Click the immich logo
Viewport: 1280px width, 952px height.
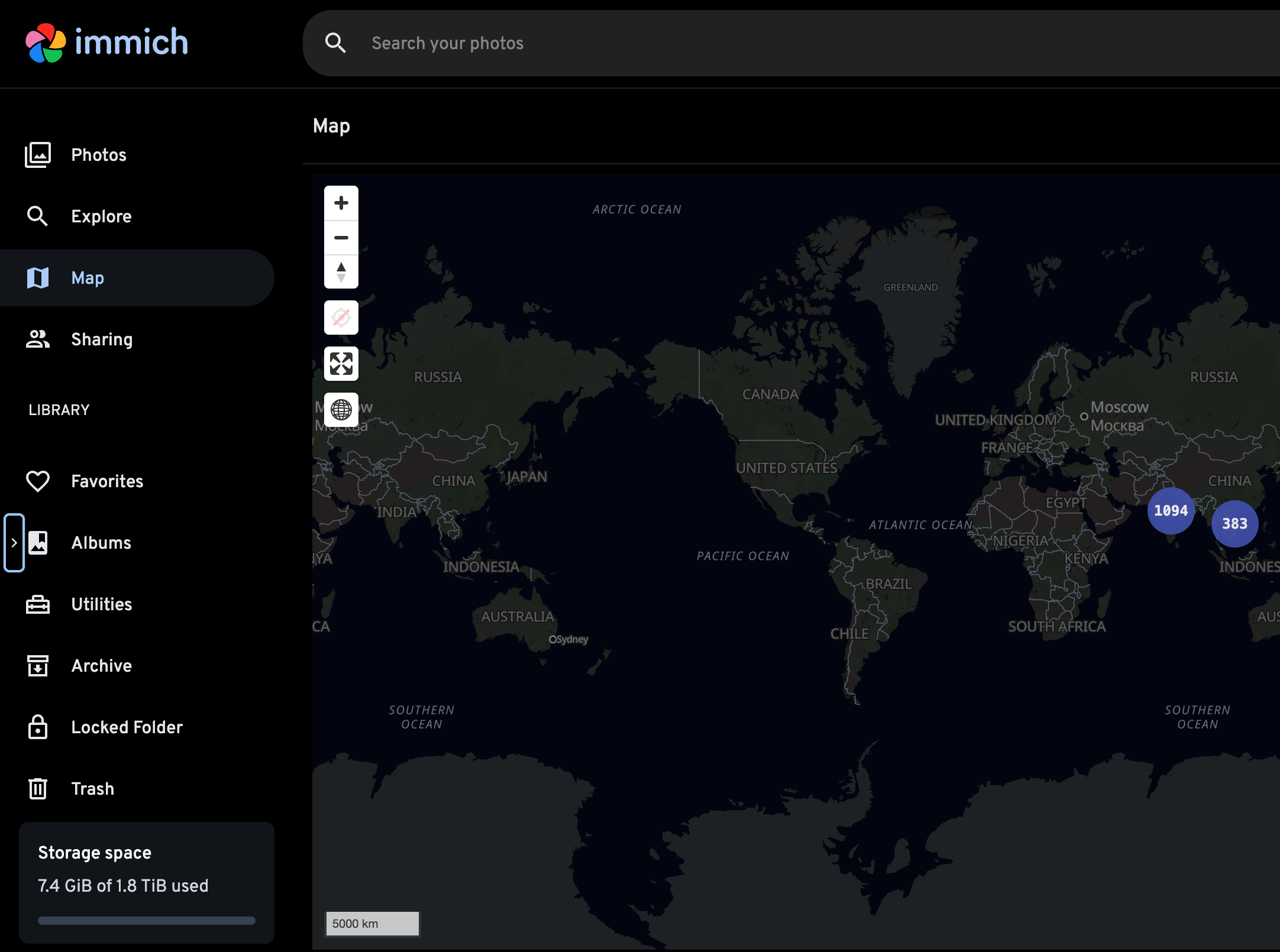[107, 43]
